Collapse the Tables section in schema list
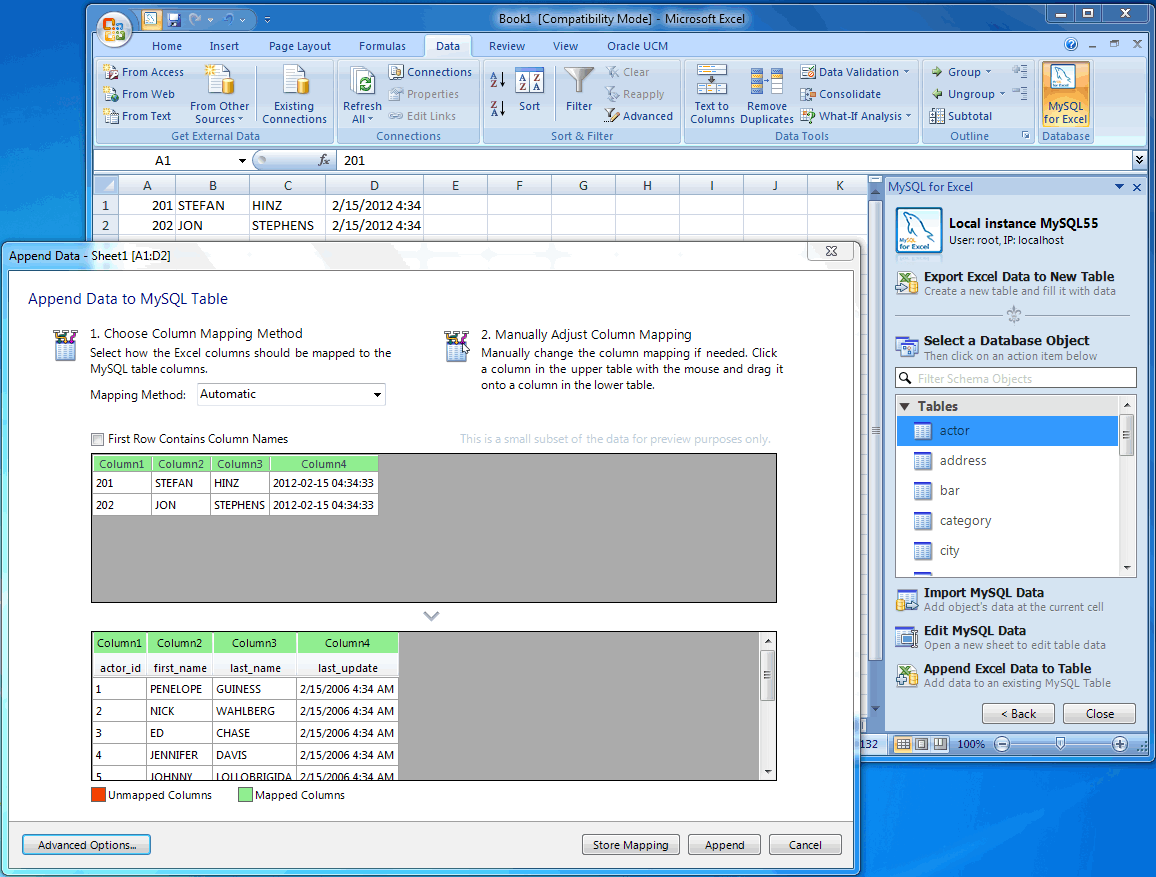This screenshot has height=877, width=1156. coord(905,407)
